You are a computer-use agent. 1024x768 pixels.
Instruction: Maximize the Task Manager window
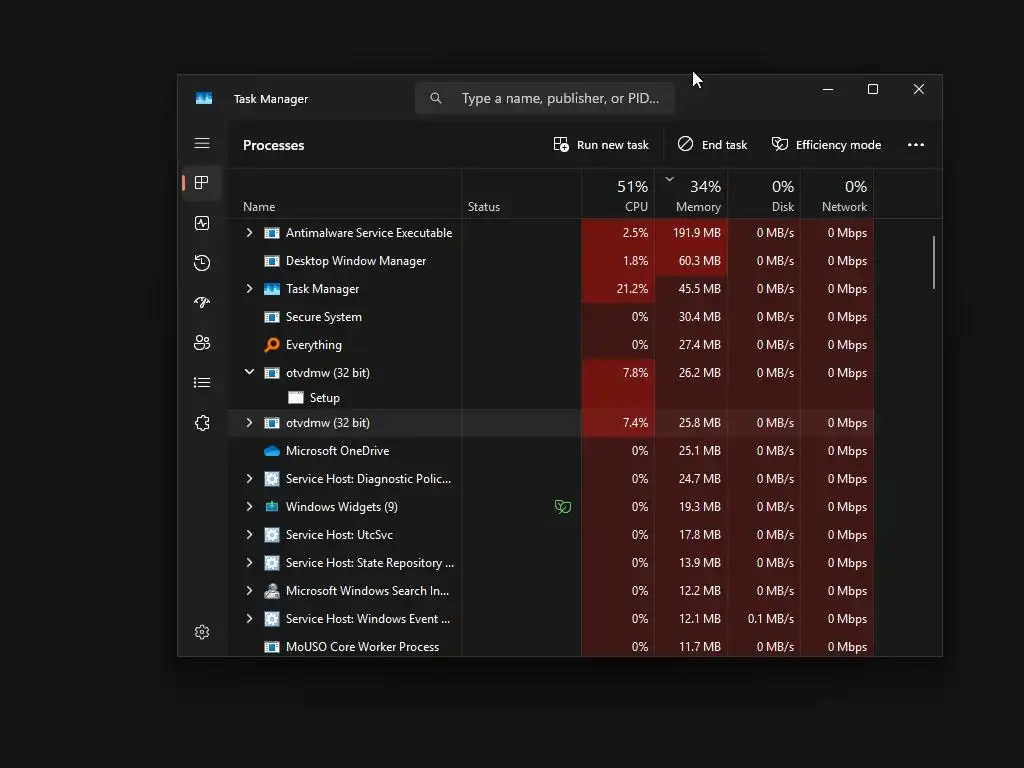[x=872, y=89]
